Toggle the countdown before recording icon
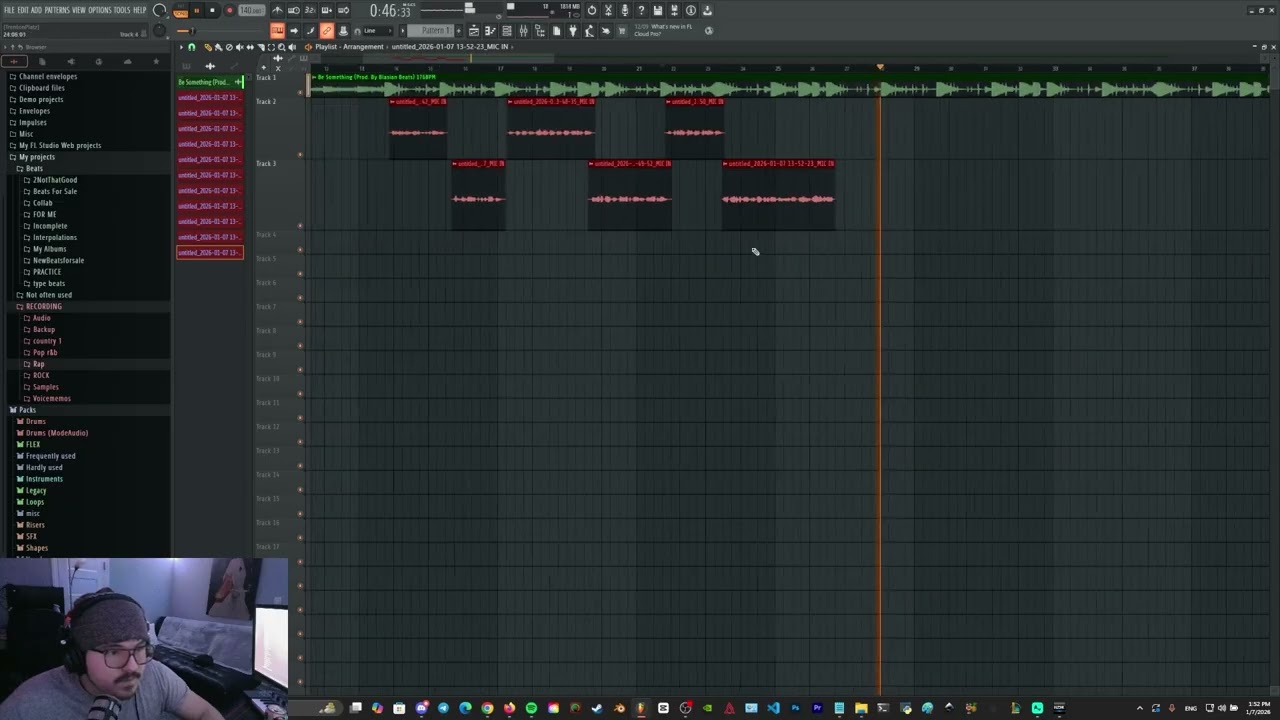The height and width of the screenshot is (720, 1280). pyautogui.click(x=310, y=10)
